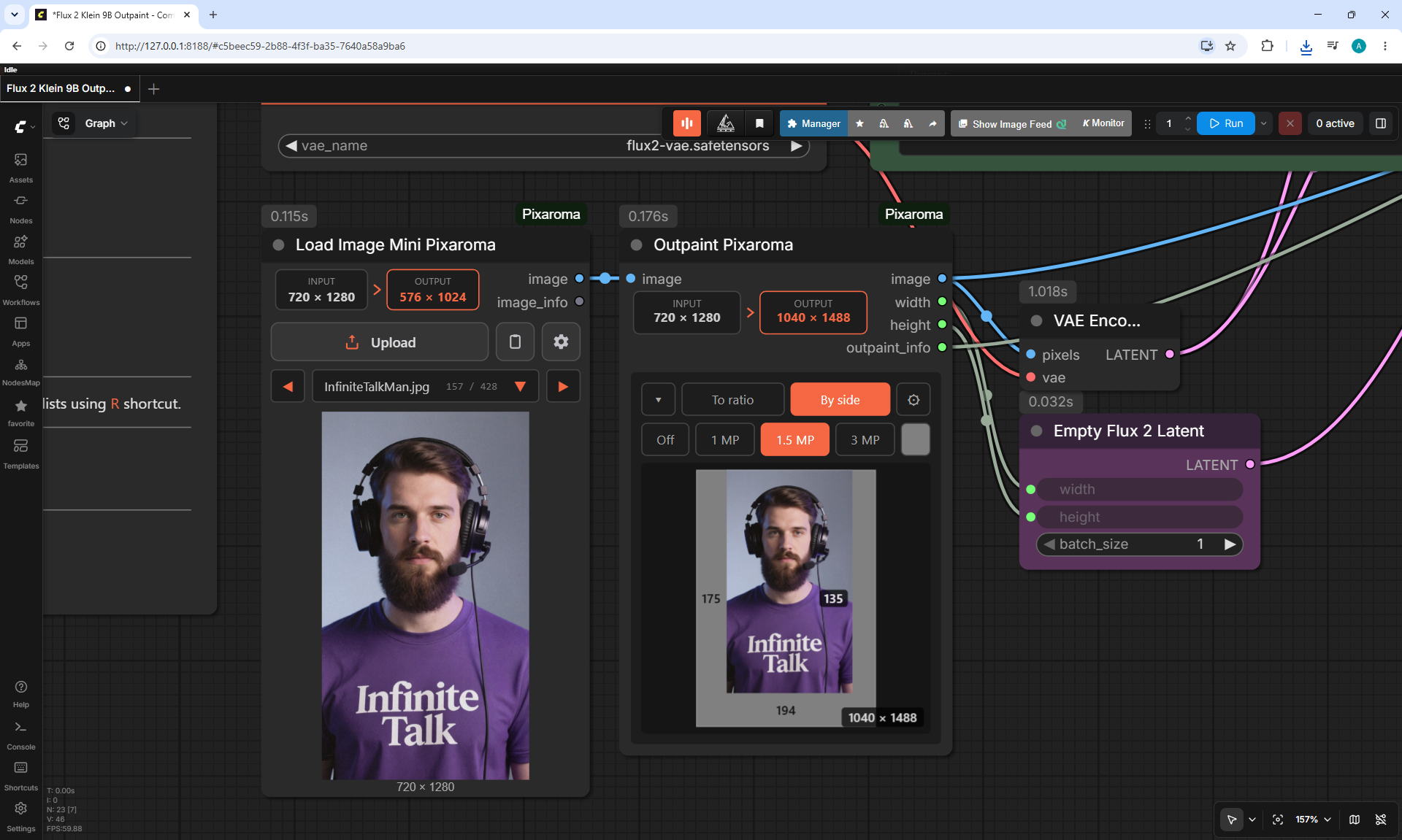Increase the batch_size value arrow
The width and height of the screenshot is (1402, 840).
(x=1230, y=544)
